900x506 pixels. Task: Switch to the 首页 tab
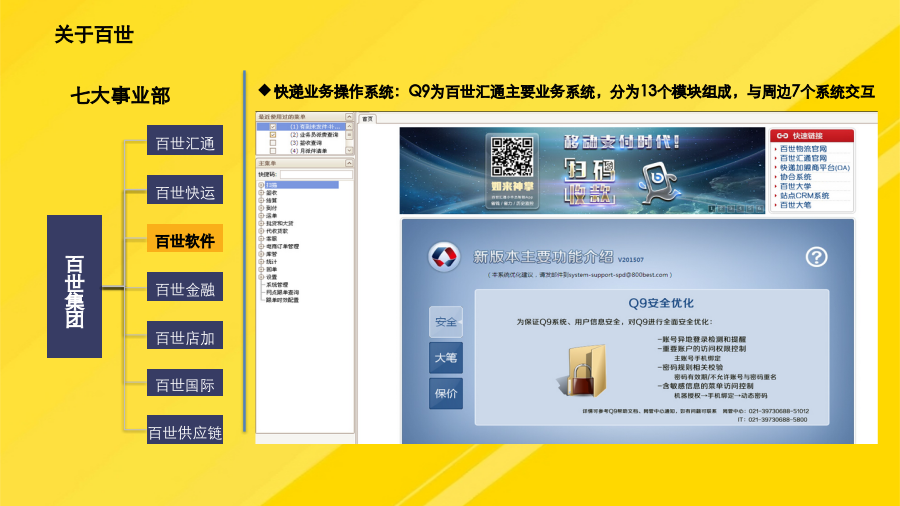(x=367, y=119)
